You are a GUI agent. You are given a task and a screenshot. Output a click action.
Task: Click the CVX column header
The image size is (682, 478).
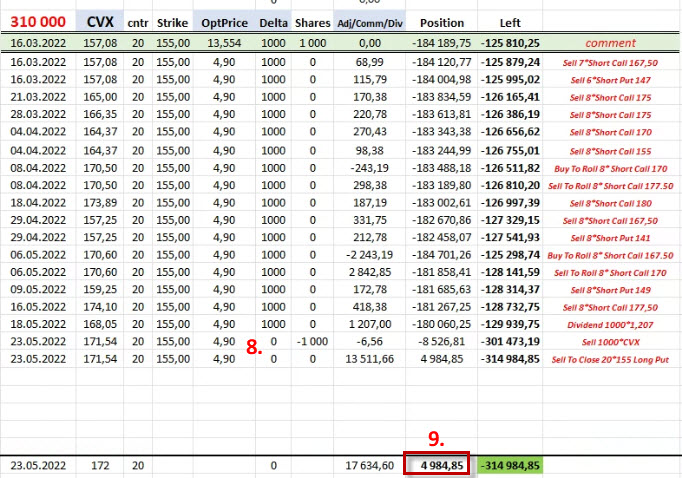coord(99,22)
